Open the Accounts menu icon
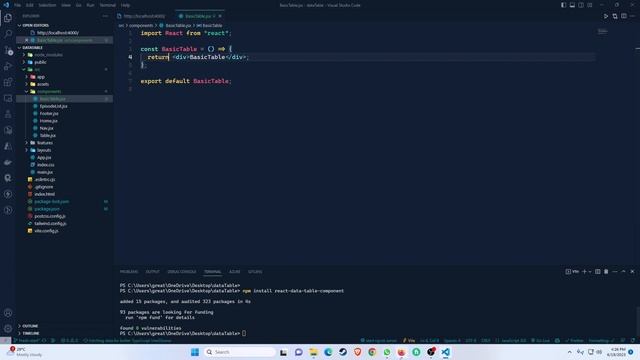 8,313
